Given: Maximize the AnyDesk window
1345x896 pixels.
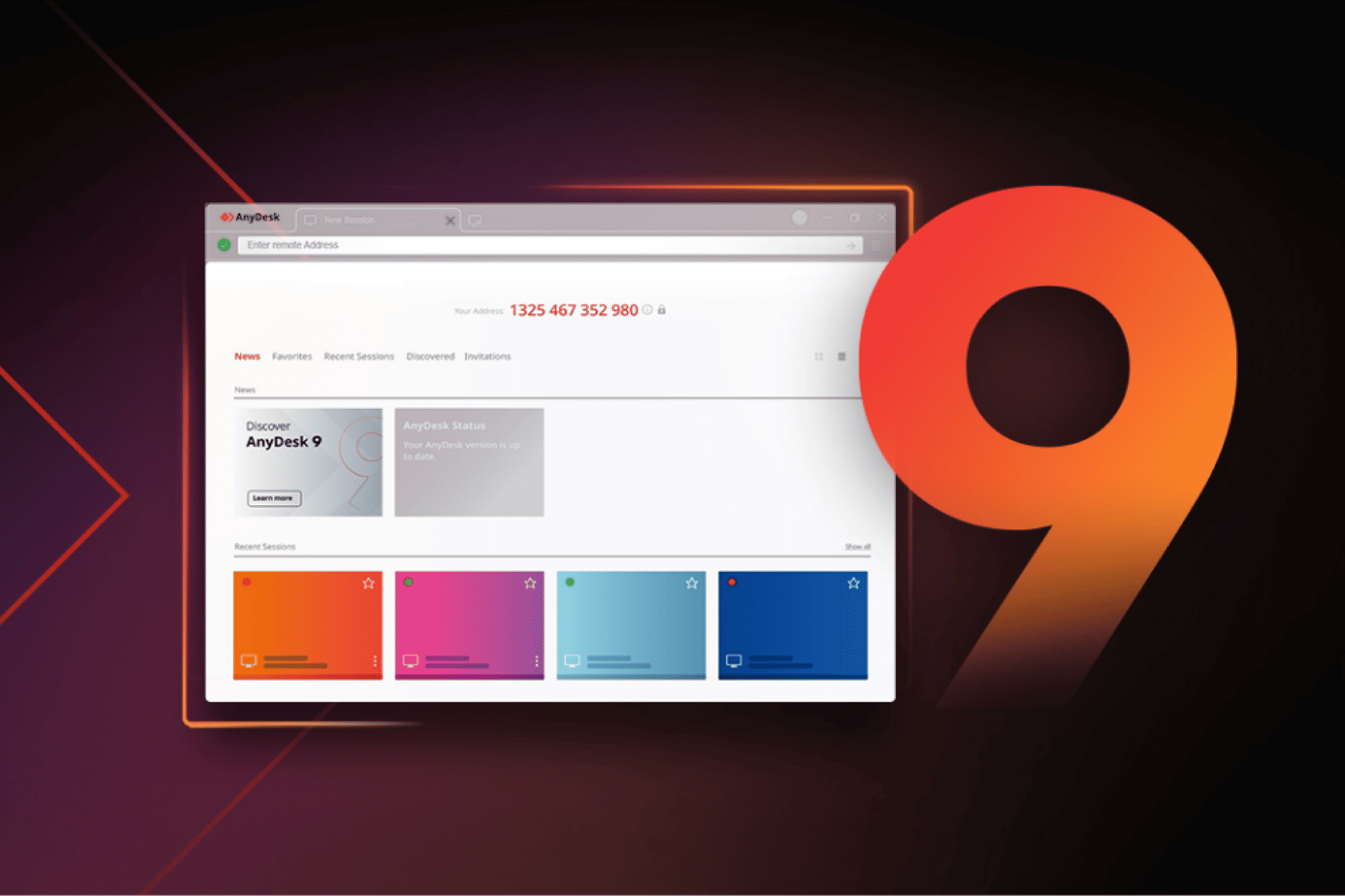Looking at the screenshot, I should [855, 218].
